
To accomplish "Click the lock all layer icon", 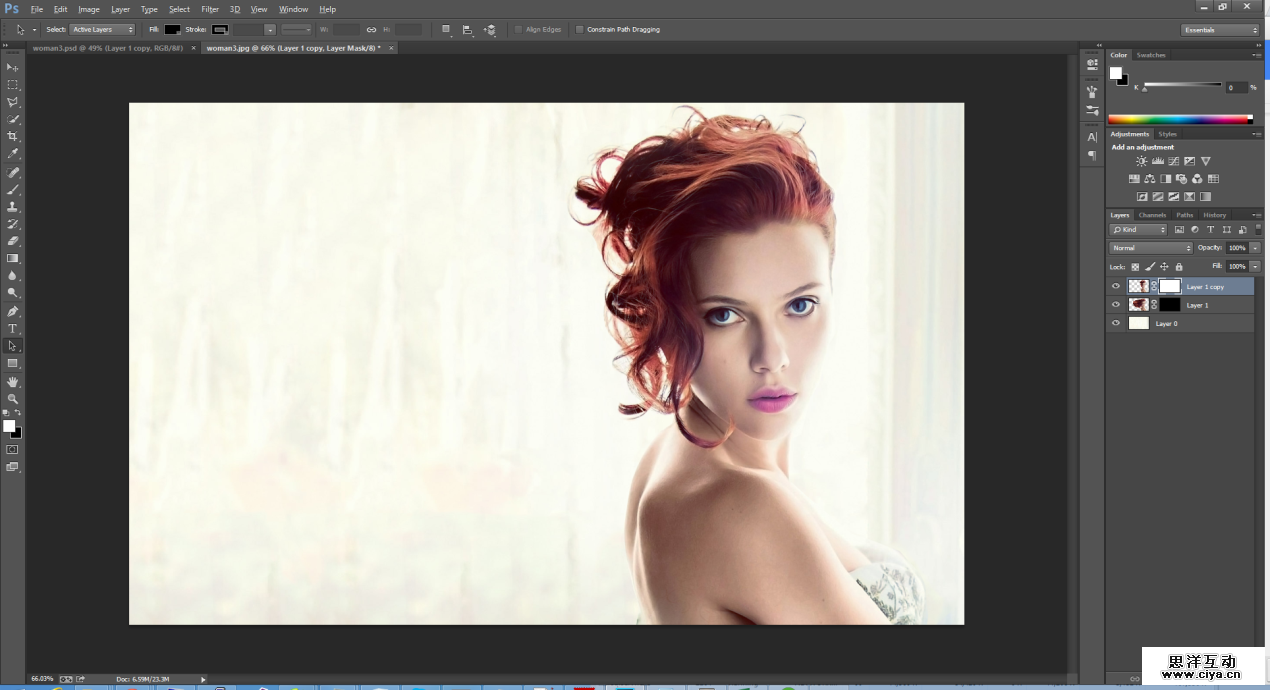I will point(1179,267).
